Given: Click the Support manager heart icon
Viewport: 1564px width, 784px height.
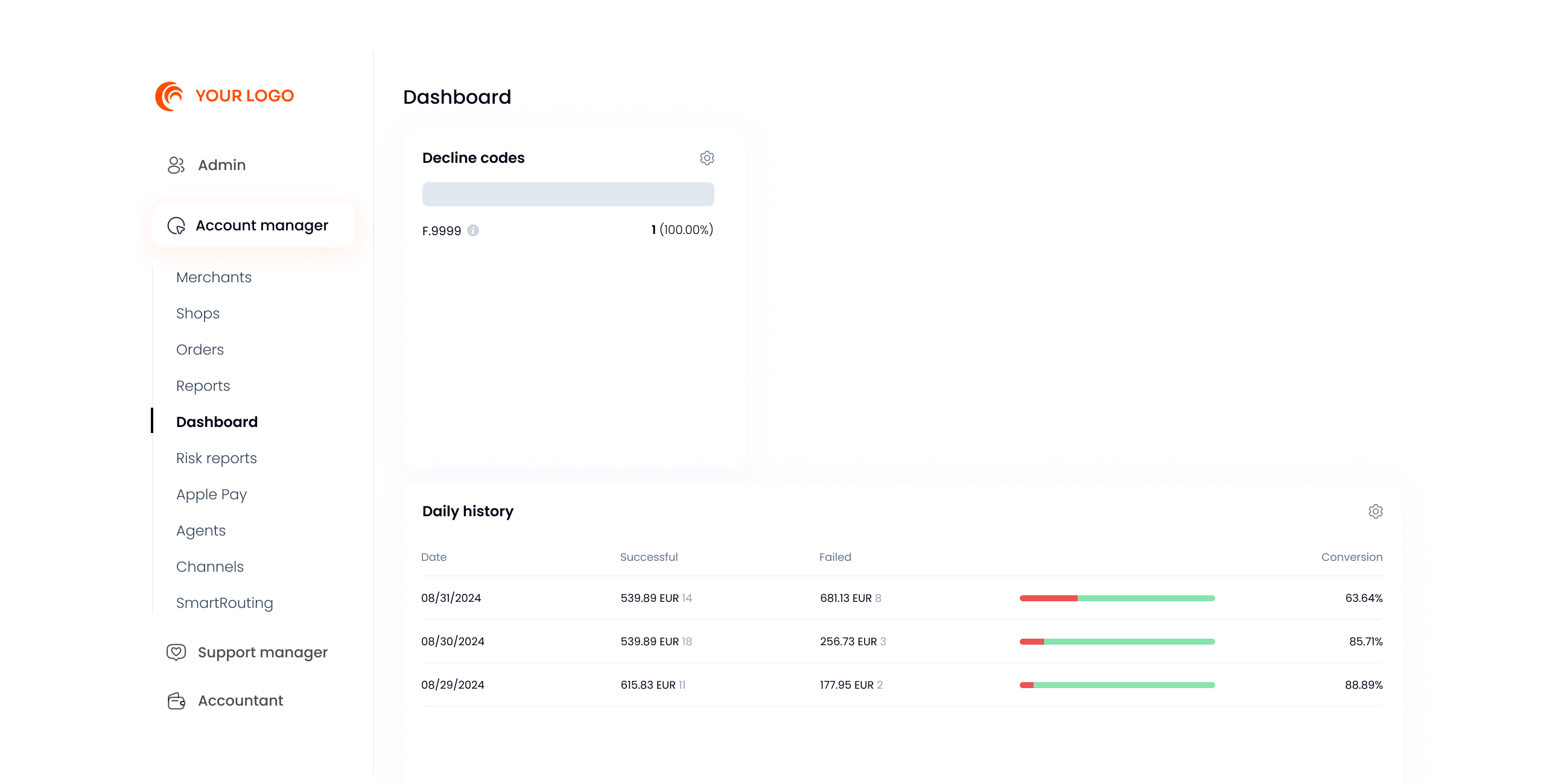Looking at the screenshot, I should point(176,653).
